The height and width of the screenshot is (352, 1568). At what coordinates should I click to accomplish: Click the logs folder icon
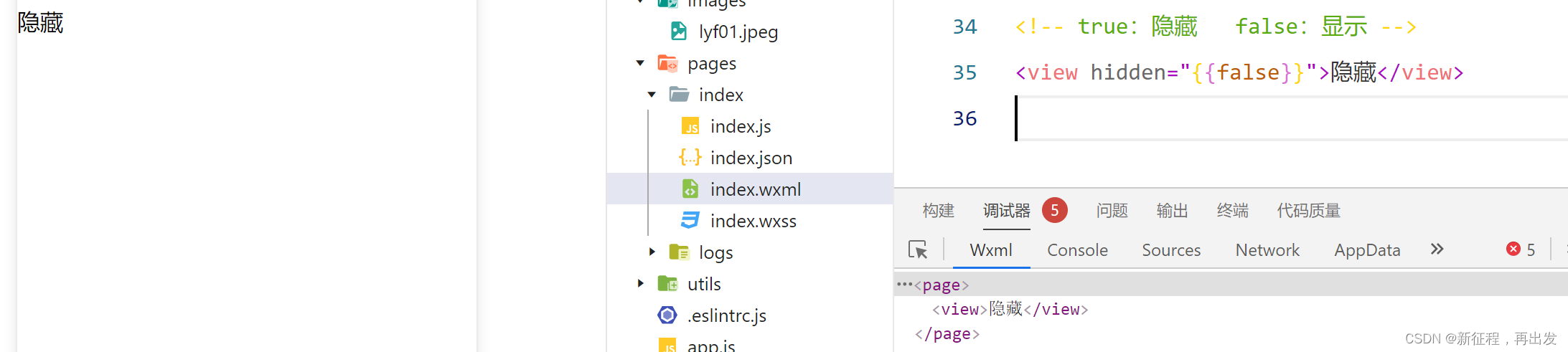click(679, 252)
